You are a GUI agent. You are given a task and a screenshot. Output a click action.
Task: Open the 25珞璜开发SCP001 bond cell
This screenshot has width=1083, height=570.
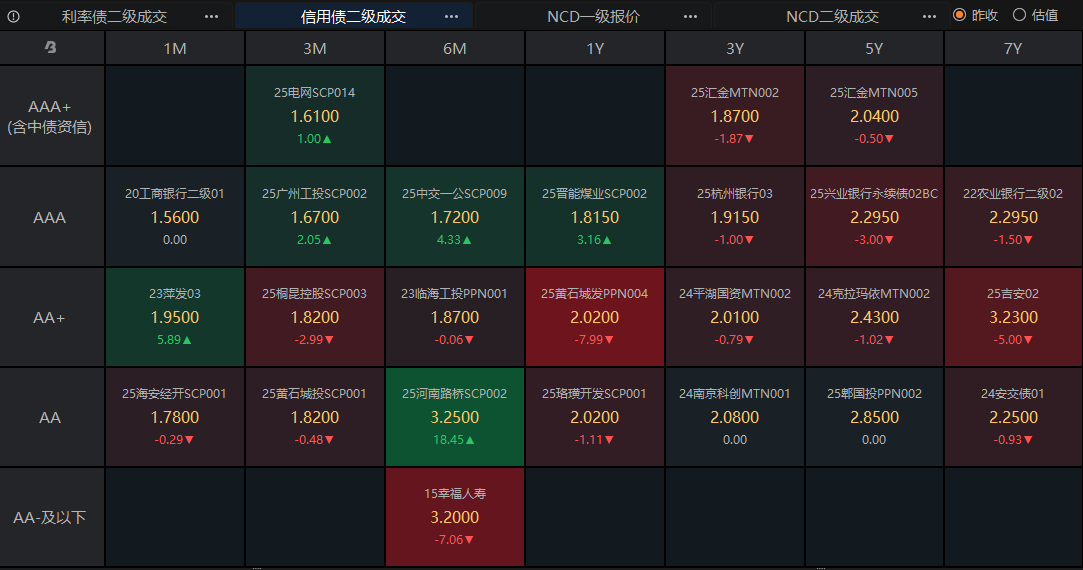click(x=595, y=417)
